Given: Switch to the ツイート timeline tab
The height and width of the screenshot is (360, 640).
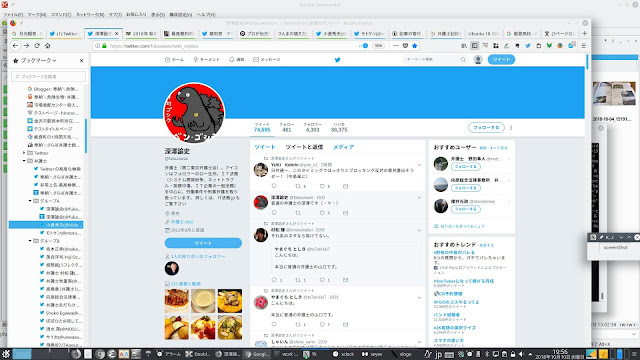Looking at the screenshot, I should (x=265, y=147).
